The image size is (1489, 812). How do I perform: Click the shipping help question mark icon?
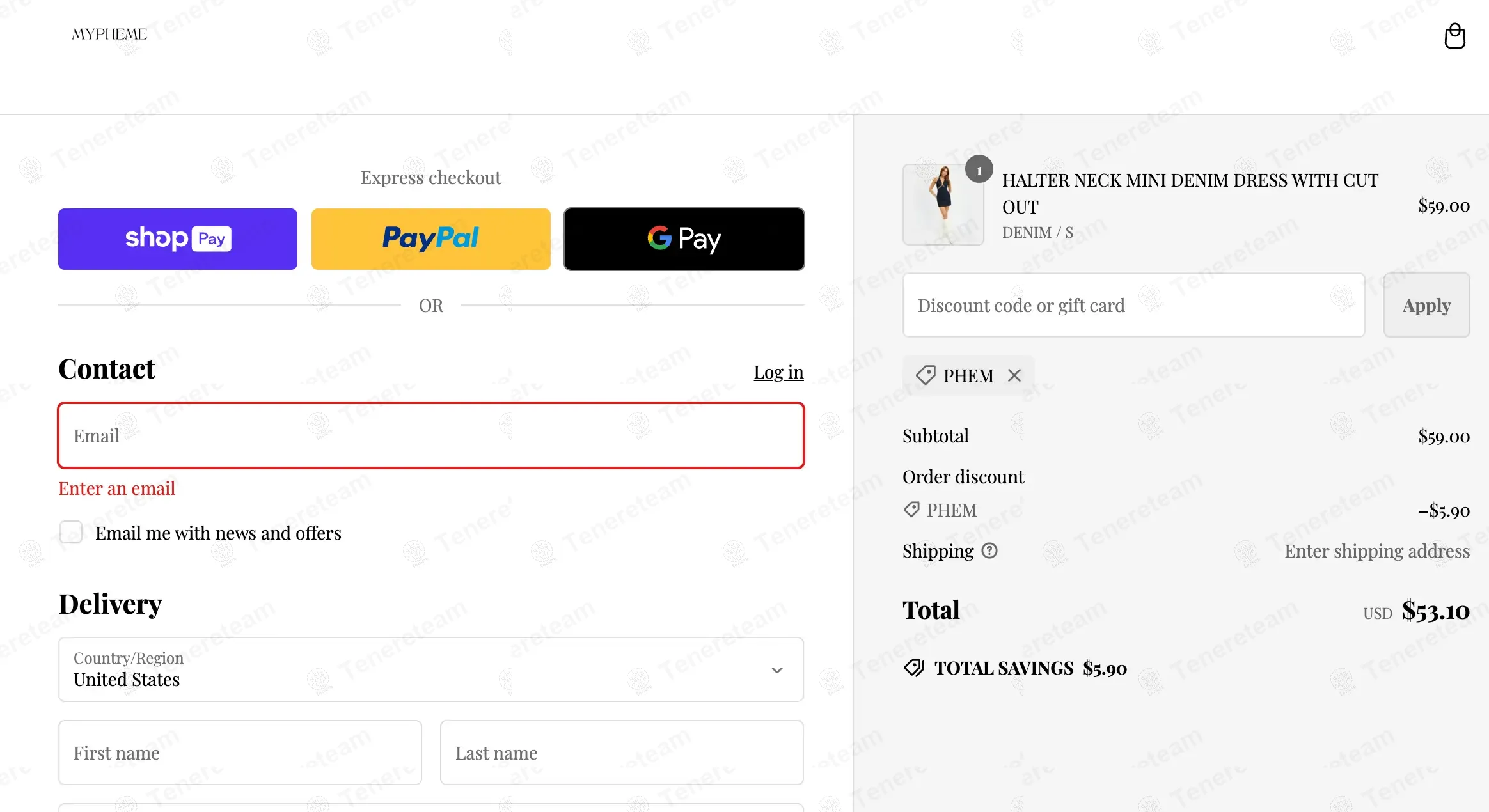[989, 550]
